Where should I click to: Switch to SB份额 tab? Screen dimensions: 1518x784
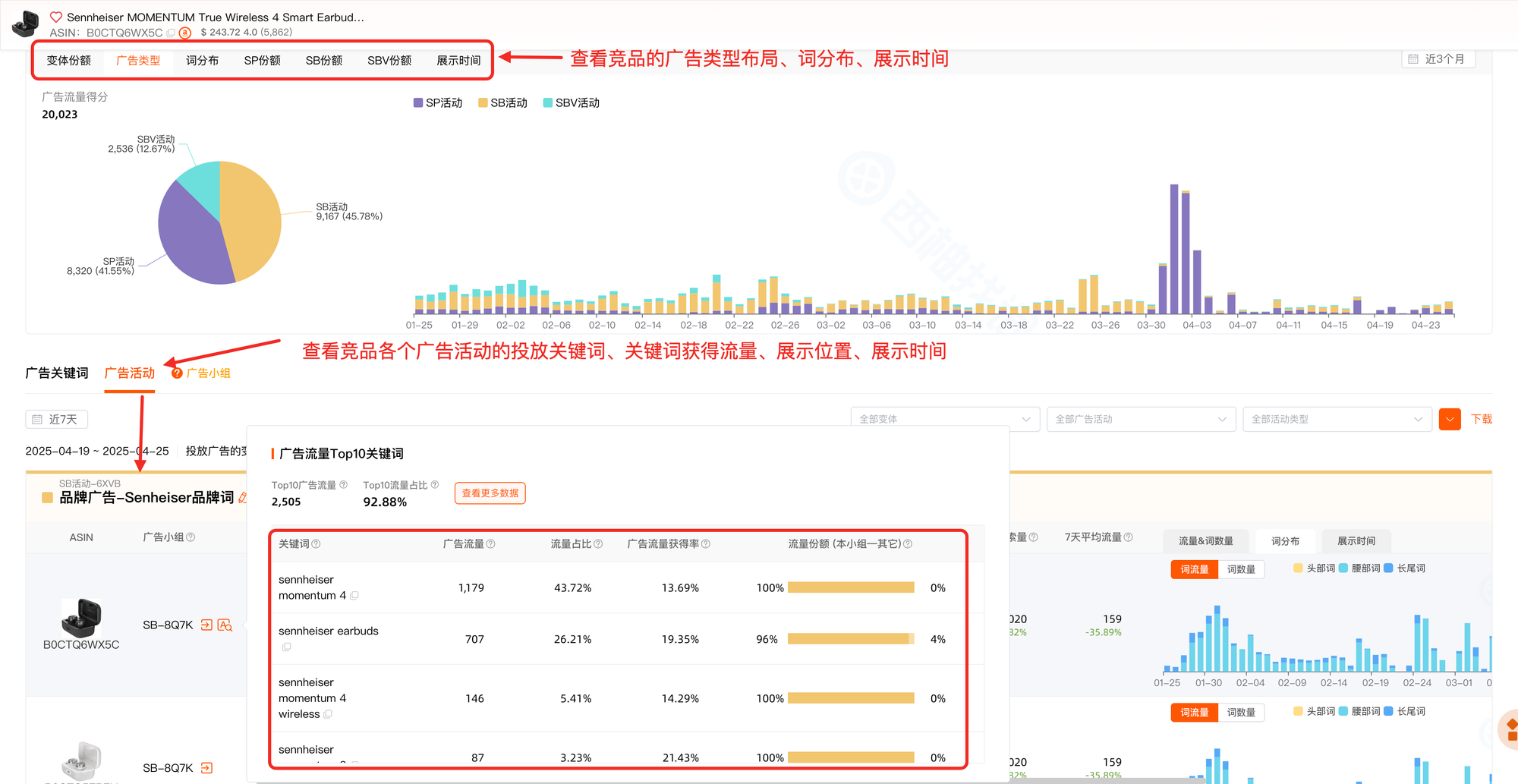click(324, 61)
